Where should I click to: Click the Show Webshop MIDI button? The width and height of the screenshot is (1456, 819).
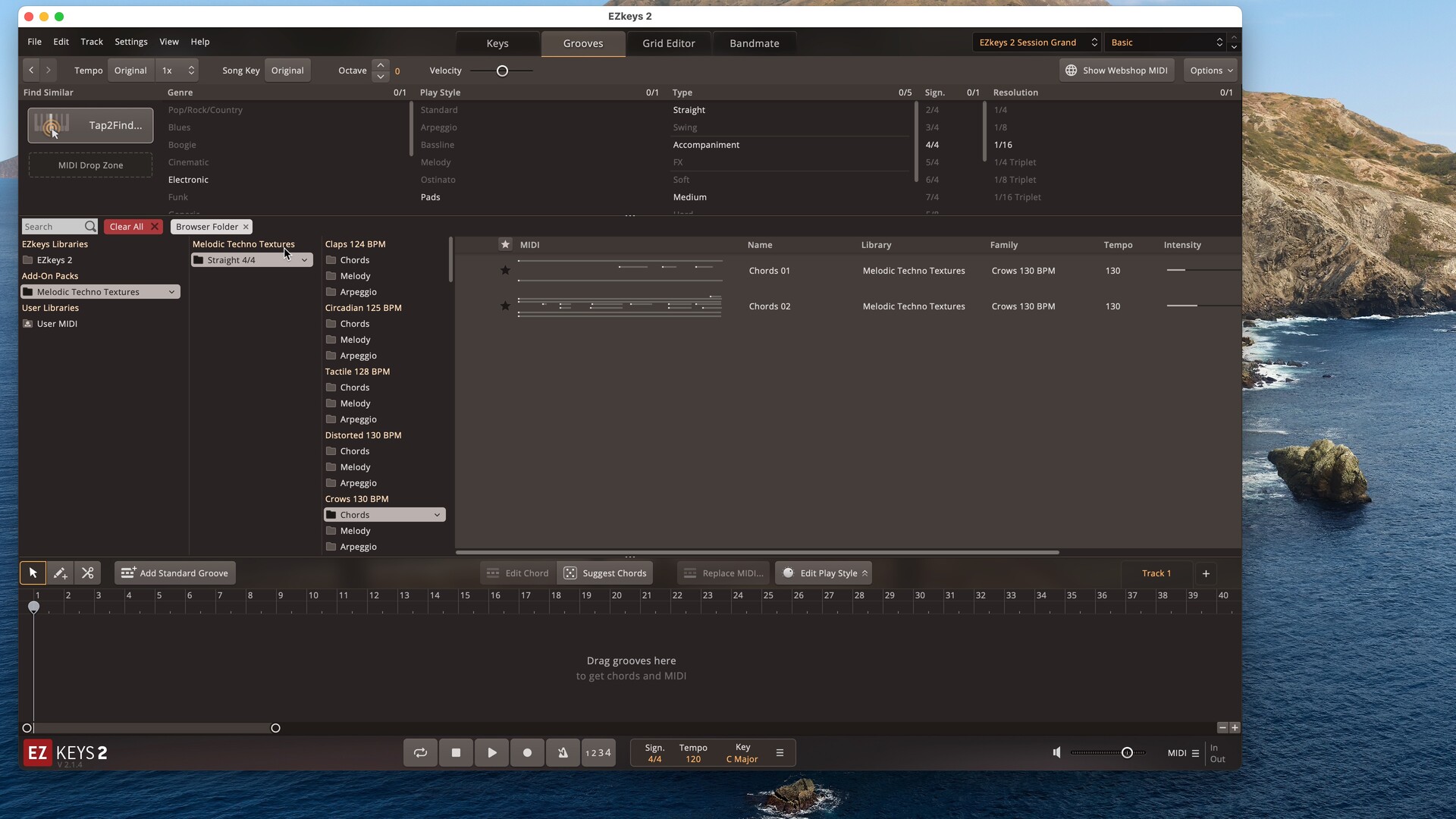click(1116, 71)
